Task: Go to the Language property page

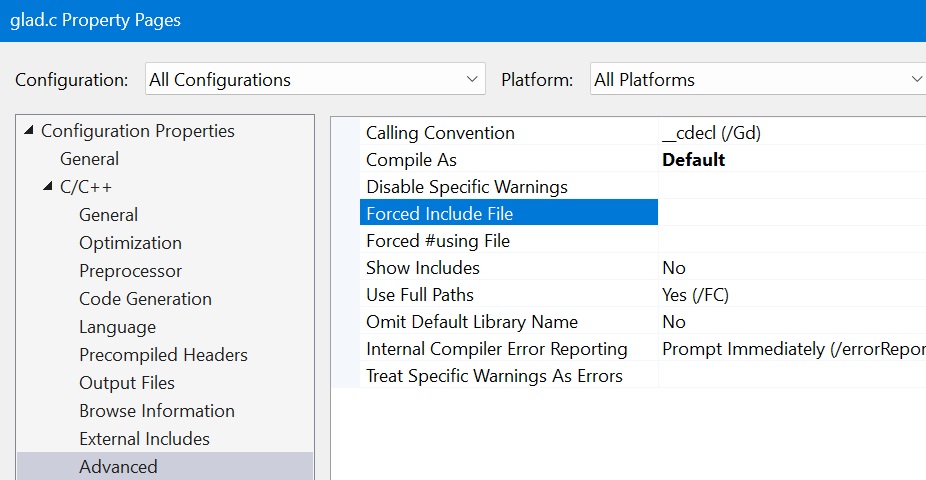Action: coord(117,327)
